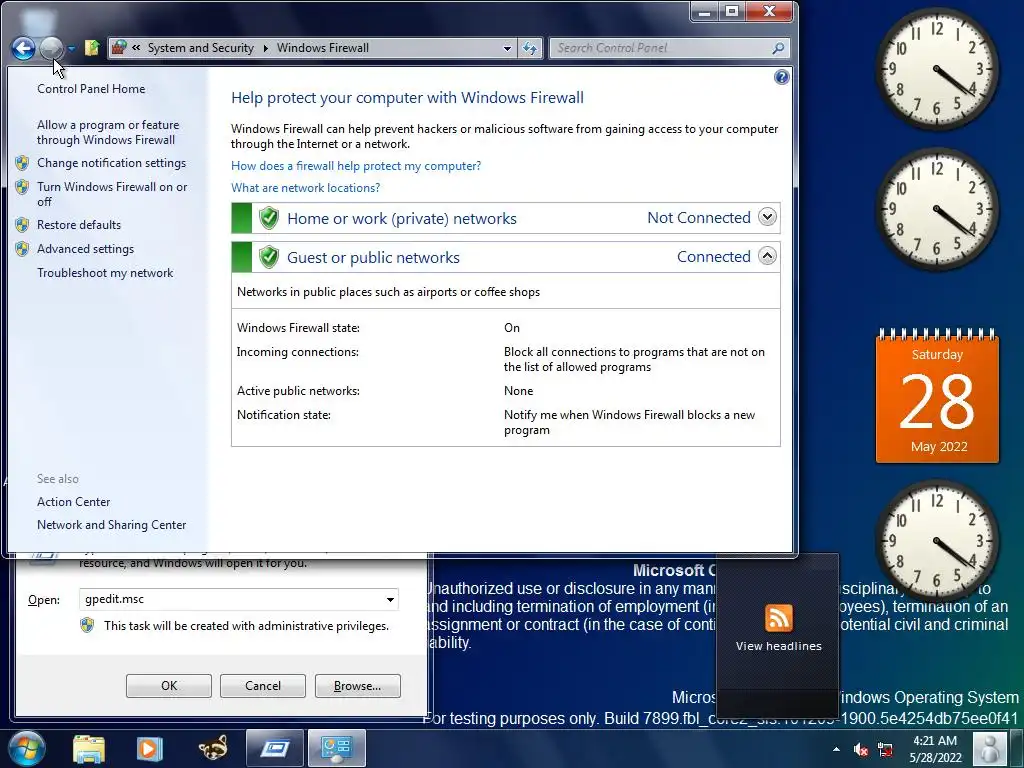Click shield icon beside Restore defaults

pyautogui.click(x=22, y=225)
